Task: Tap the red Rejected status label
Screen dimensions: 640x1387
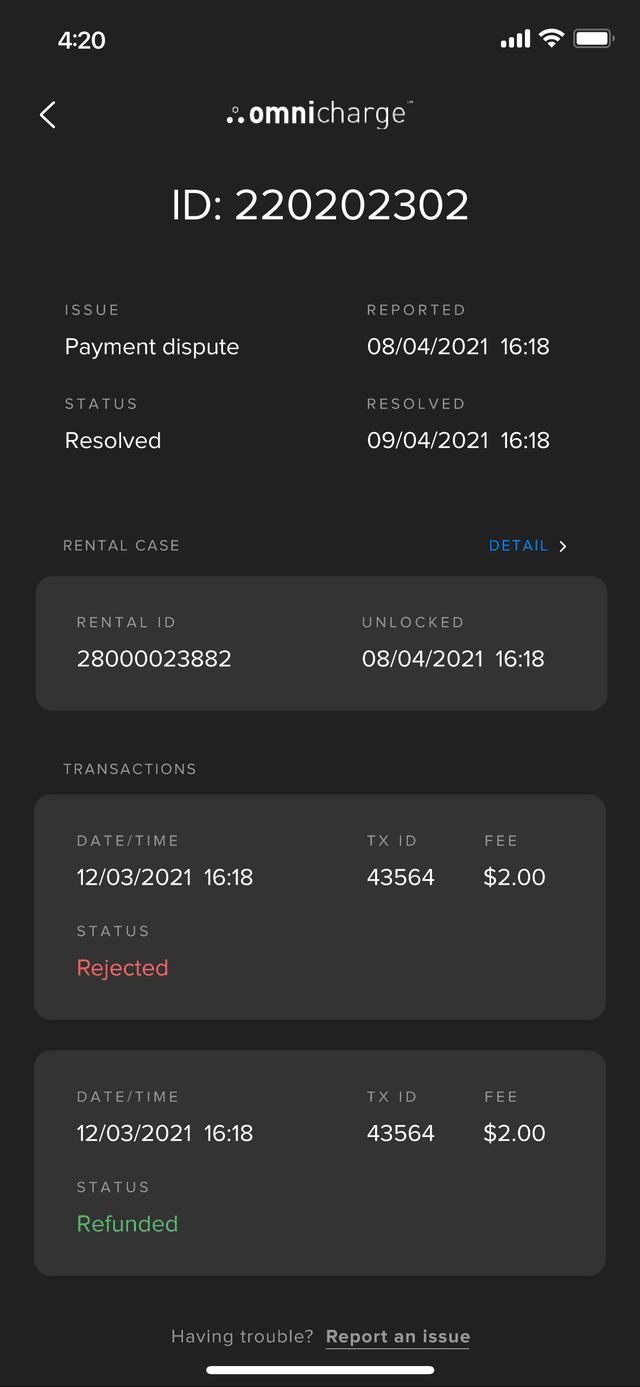Action: point(122,968)
